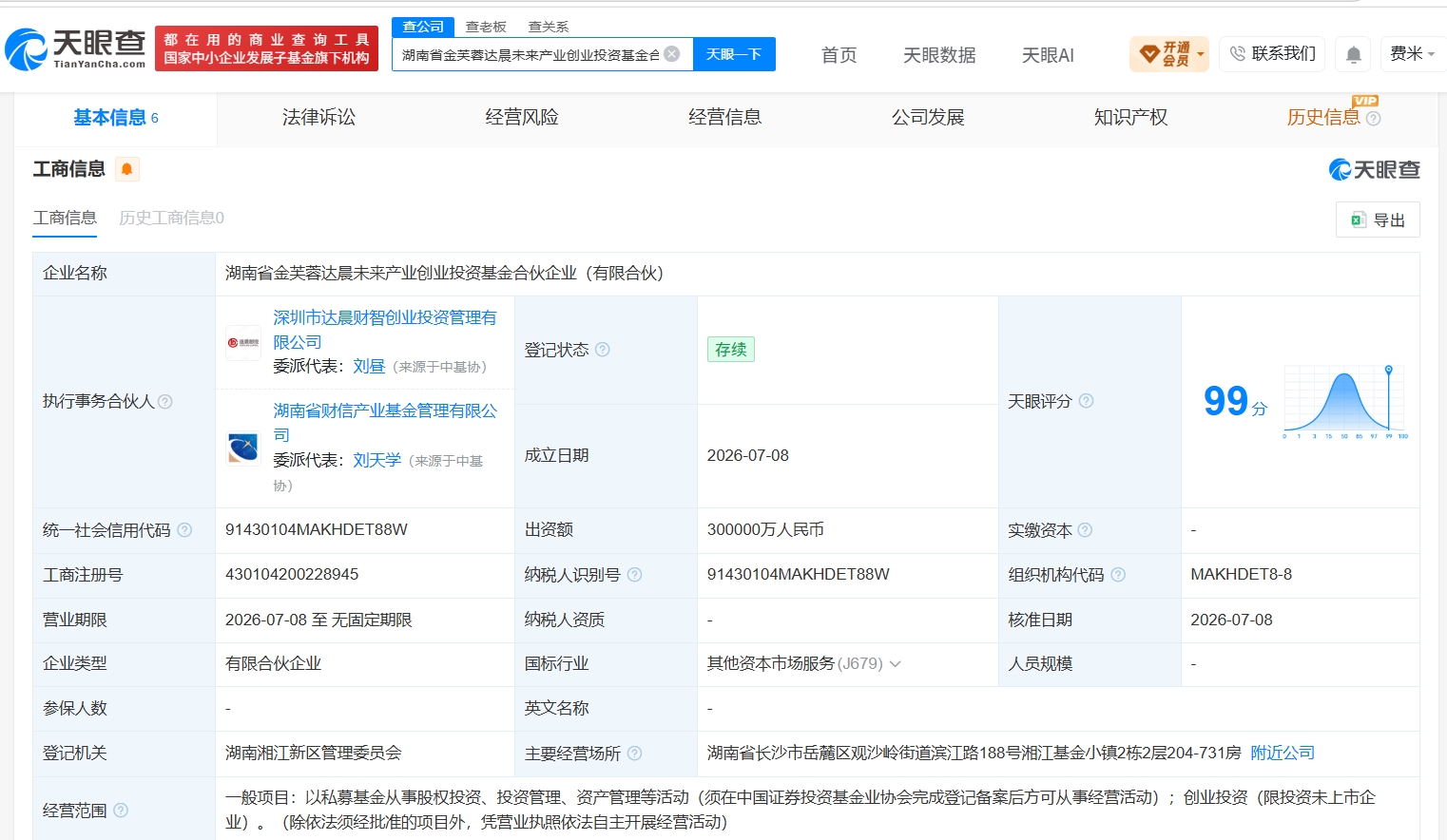Open representative 刘天学 profile link
Screen dimensions: 1447x840
click(376, 460)
